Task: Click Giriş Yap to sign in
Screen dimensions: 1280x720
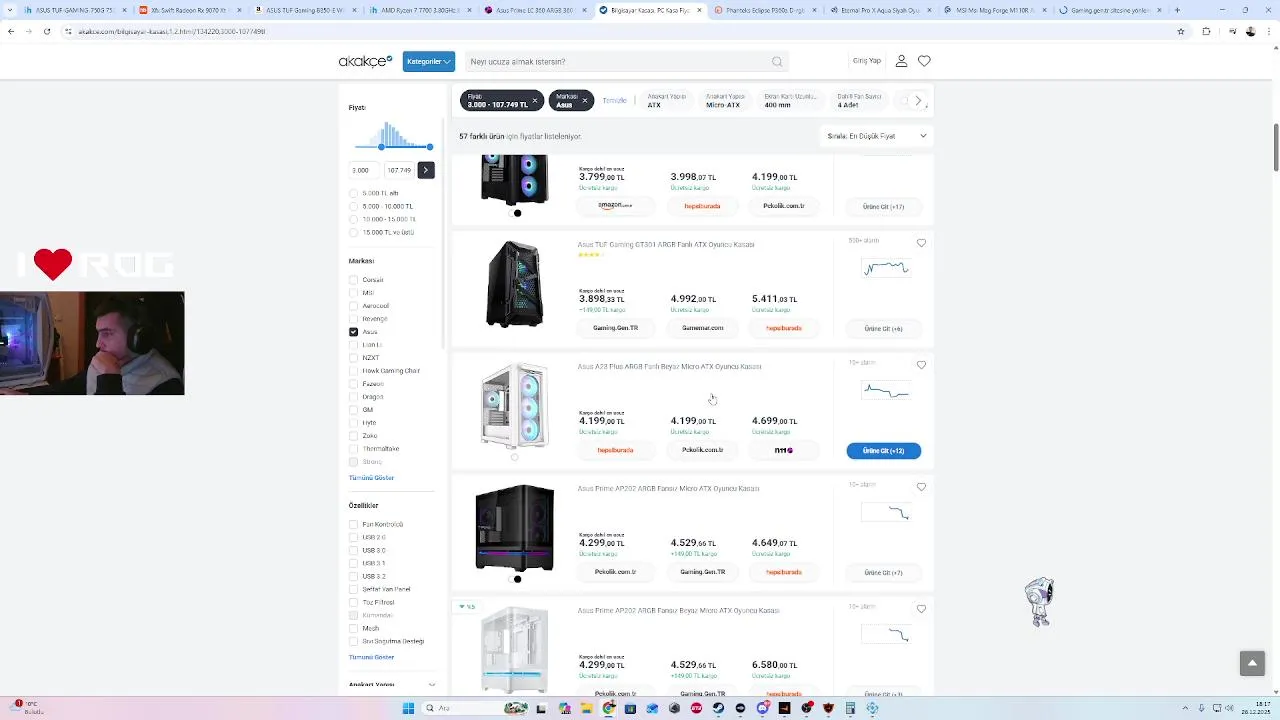Action: (866, 61)
